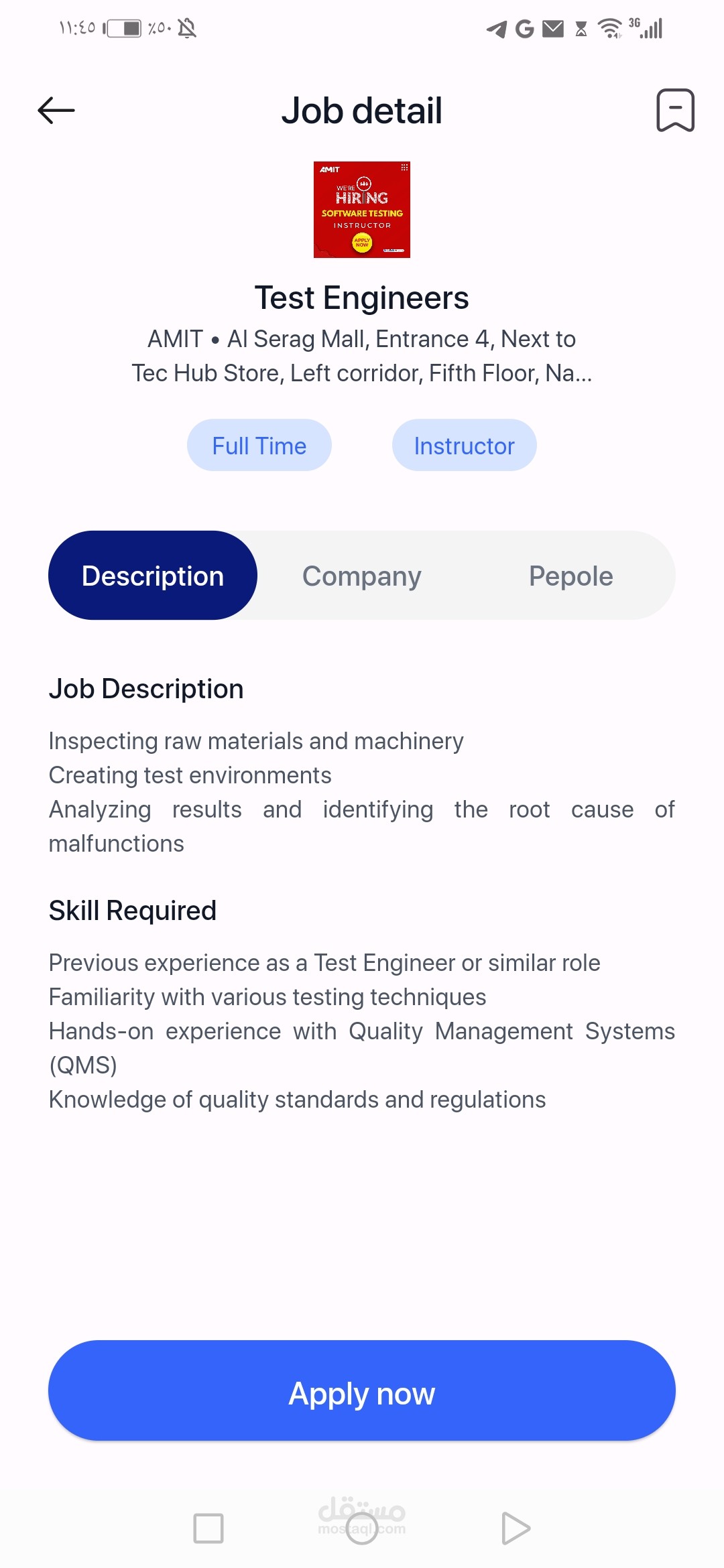Tap the muted bell status icon
Screen dimensions: 724x1568
187,28
